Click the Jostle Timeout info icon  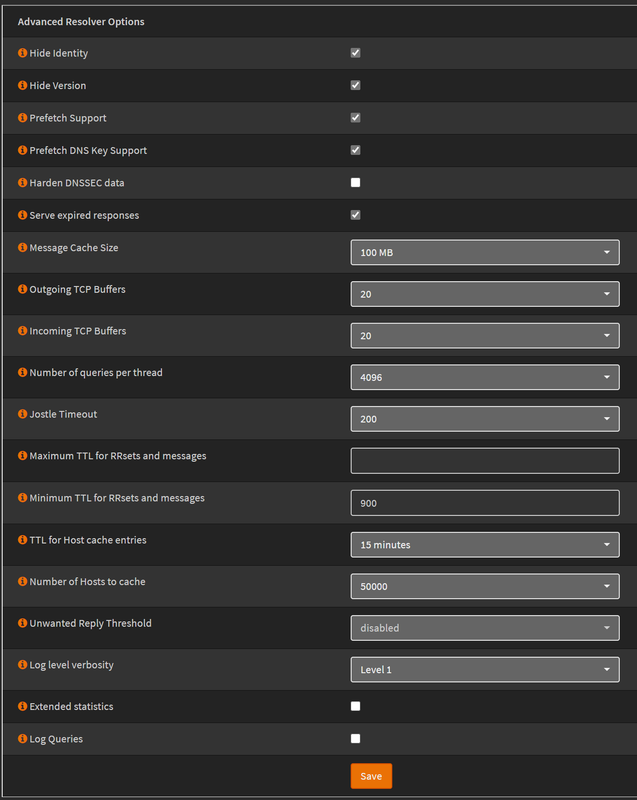pos(22,414)
